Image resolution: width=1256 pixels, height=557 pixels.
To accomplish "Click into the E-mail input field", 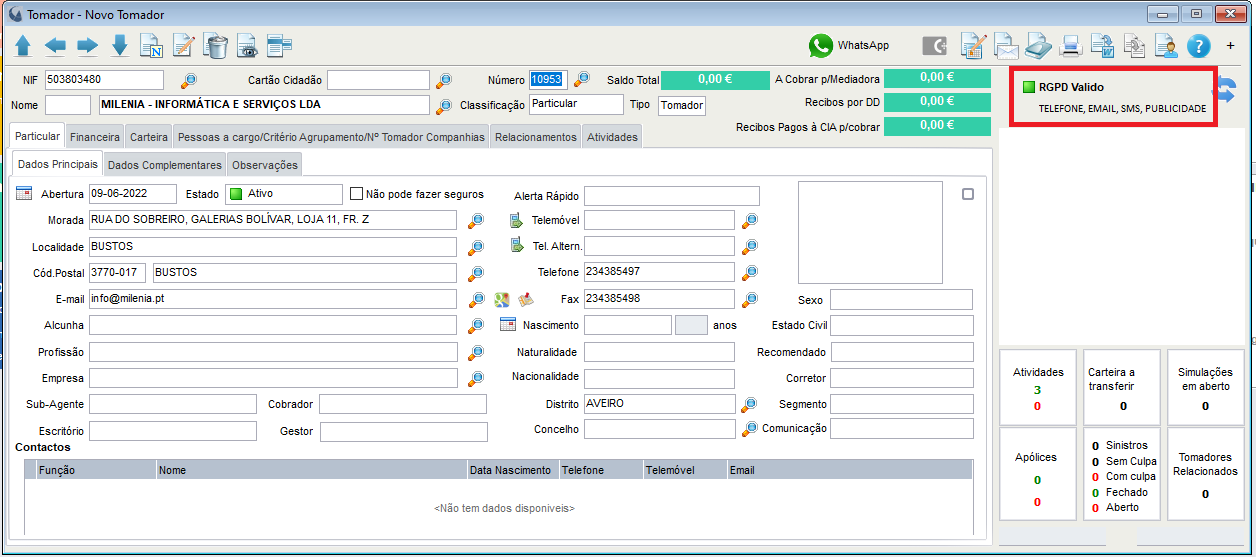I will pos(273,299).
